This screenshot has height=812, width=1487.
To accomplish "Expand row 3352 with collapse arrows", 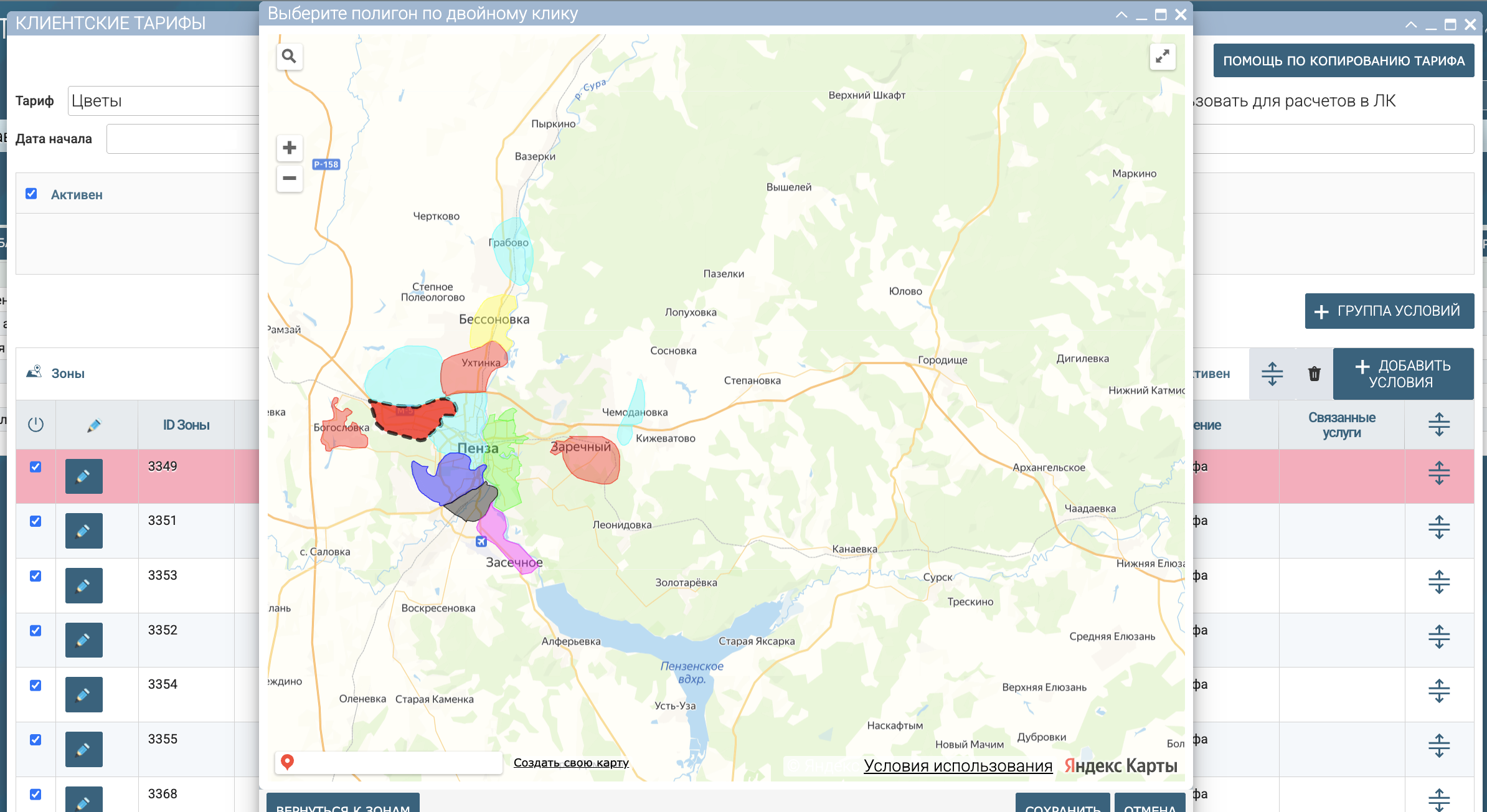I will 1439,636.
